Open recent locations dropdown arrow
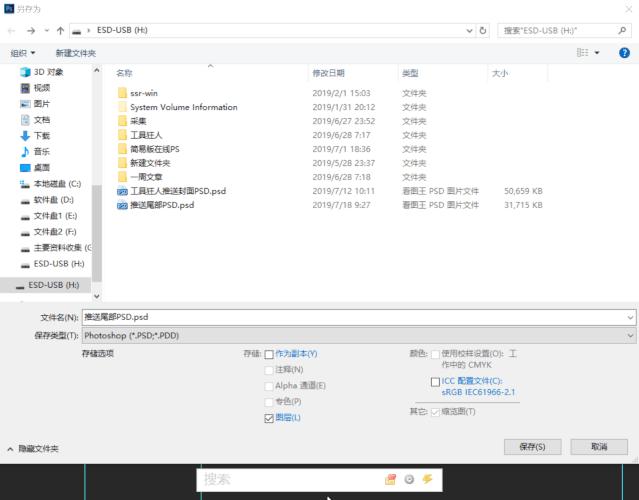 [46, 31]
